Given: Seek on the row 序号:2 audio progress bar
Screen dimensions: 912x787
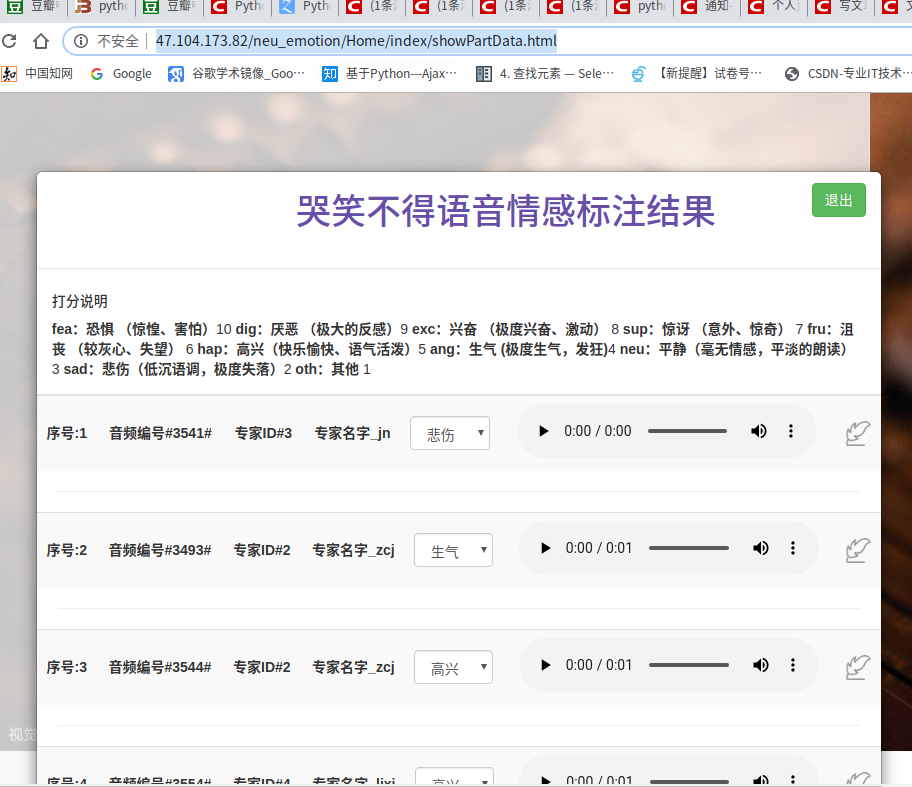Looking at the screenshot, I should pyautogui.click(x=689, y=548).
